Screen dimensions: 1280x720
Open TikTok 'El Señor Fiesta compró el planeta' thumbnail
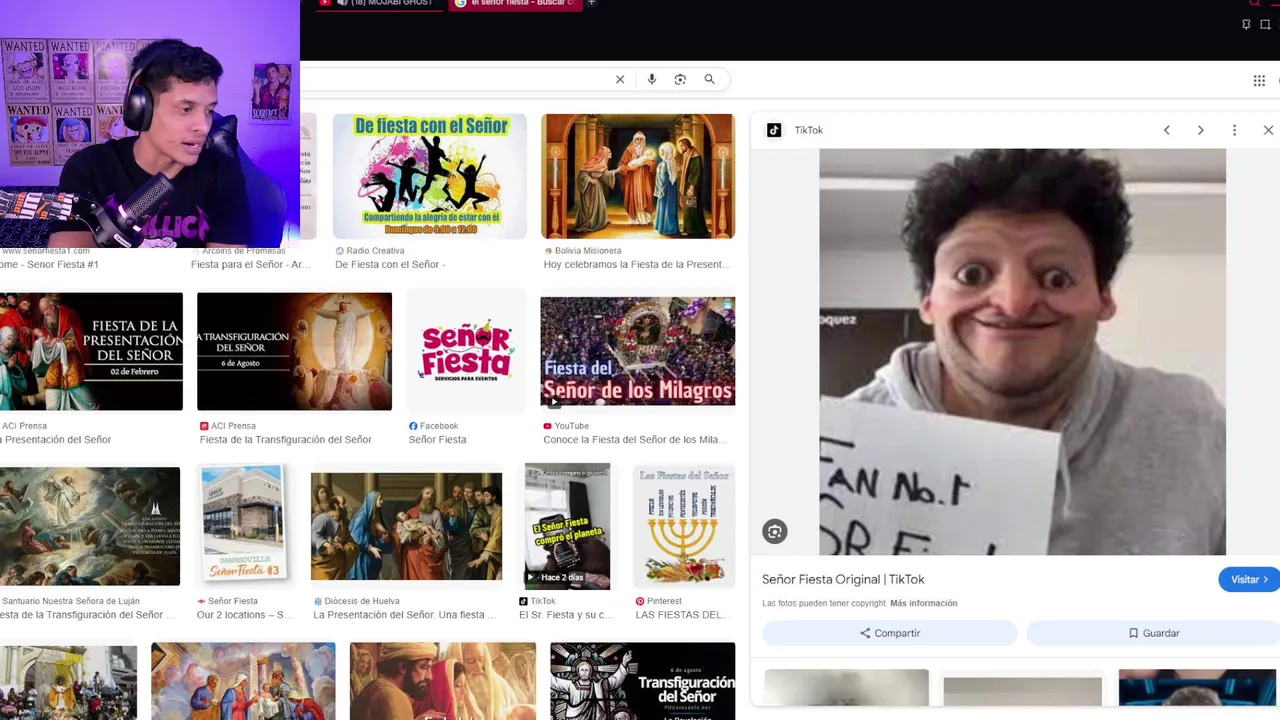tap(567, 526)
